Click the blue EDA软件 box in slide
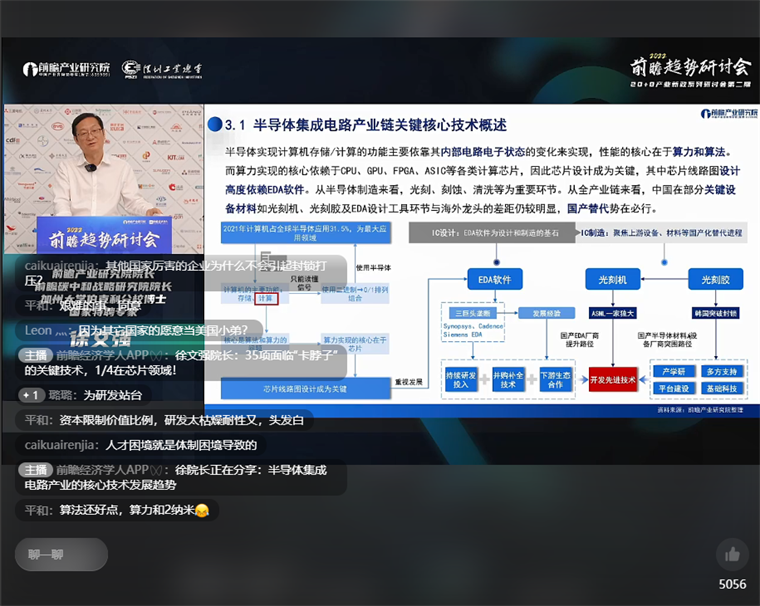 tap(495, 281)
